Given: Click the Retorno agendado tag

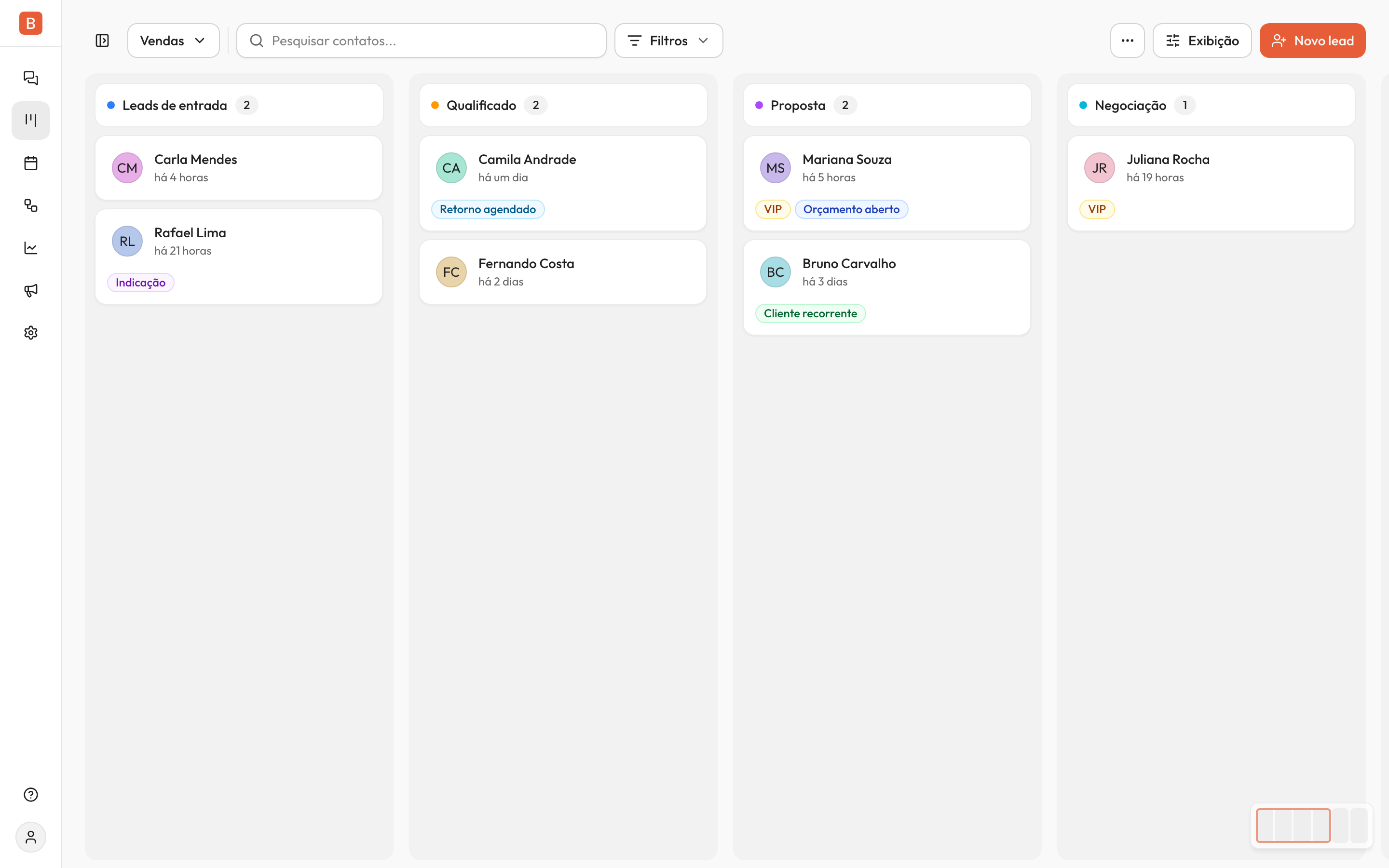Looking at the screenshot, I should pyautogui.click(x=488, y=209).
